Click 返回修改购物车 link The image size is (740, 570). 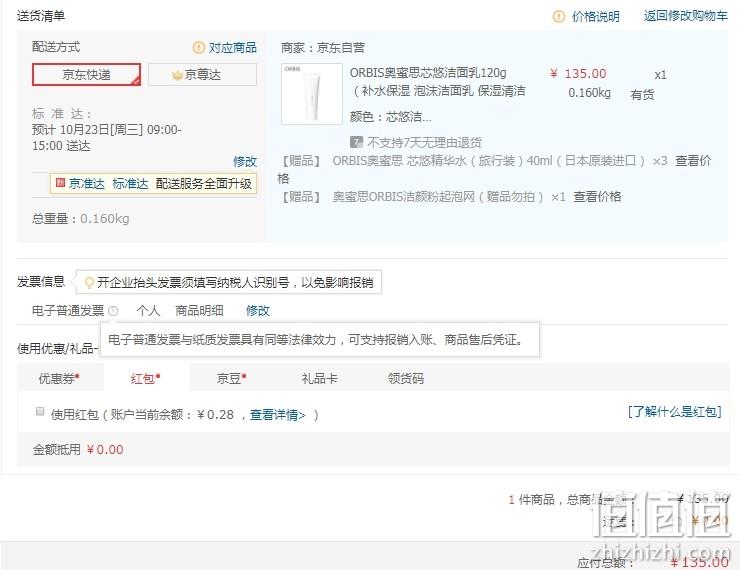coord(686,16)
